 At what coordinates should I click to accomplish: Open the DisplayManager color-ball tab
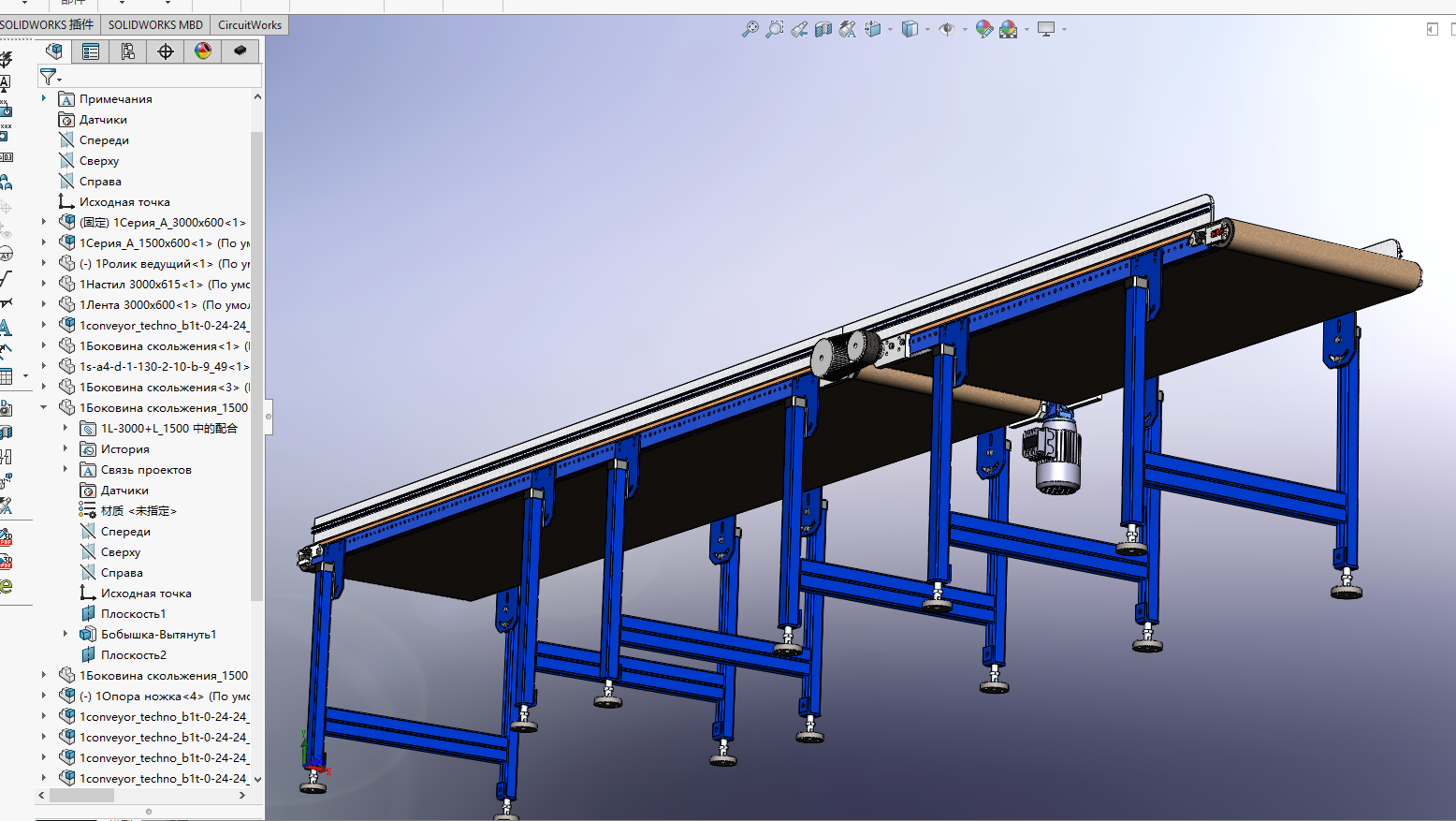(203, 51)
